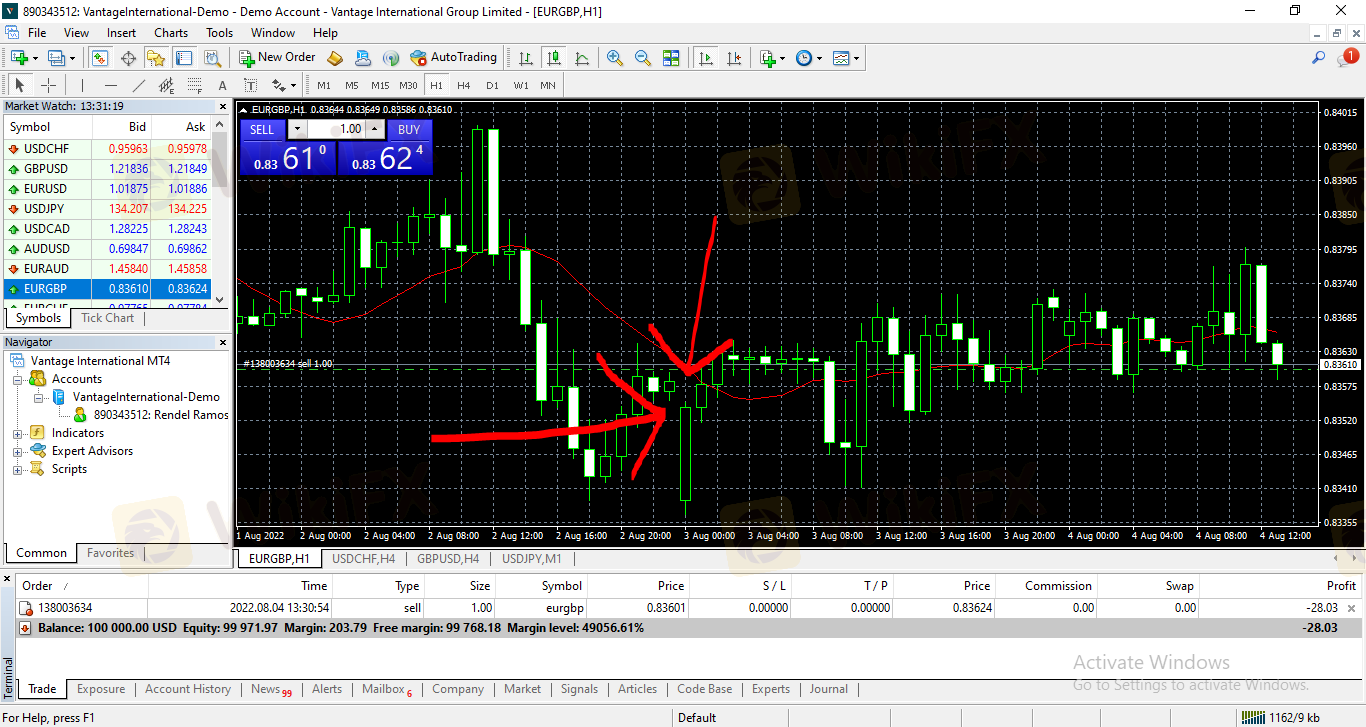The image size is (1366, 727).
Task: Select the Crosshair tool
Action: tap(48, 85)
